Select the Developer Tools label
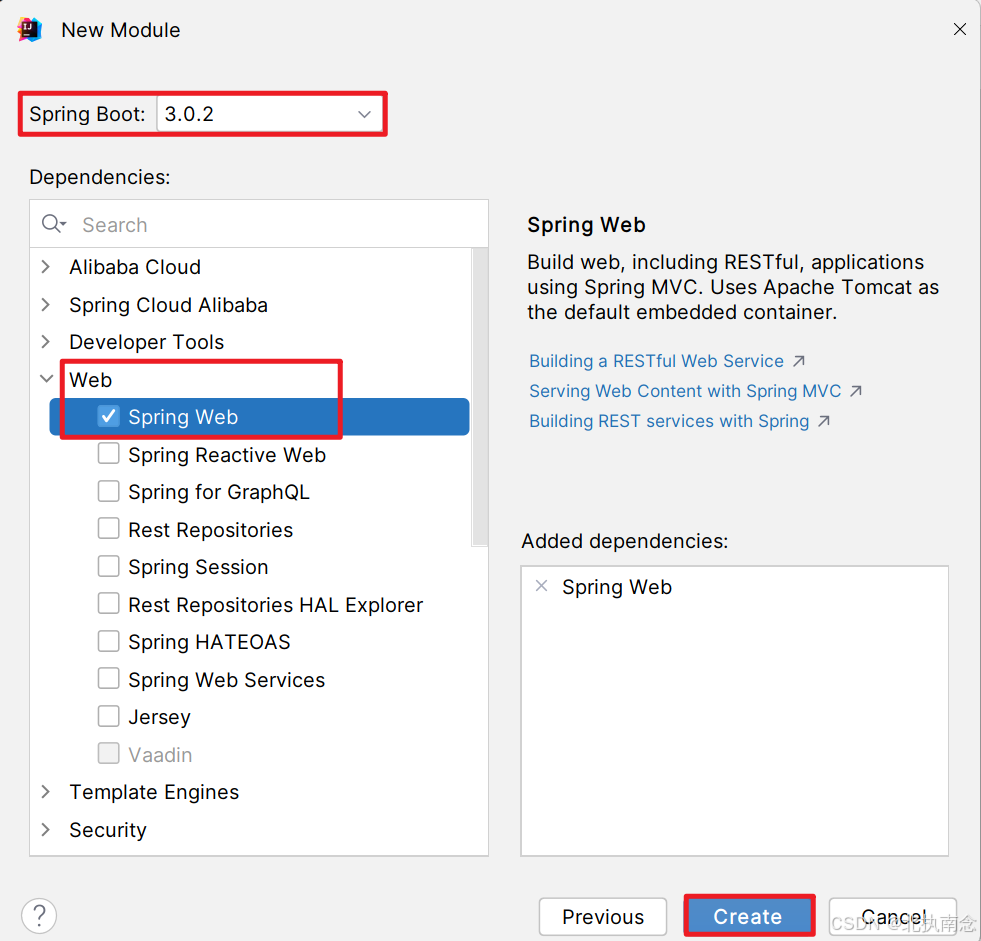The image size is (981, 941). pyautogui.click(x=146, y=342)
